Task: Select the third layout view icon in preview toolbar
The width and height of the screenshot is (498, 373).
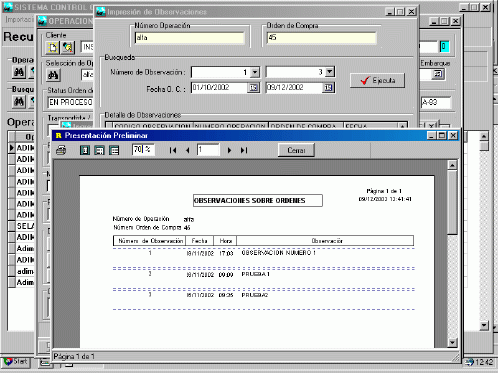Action: click(114, 150)
